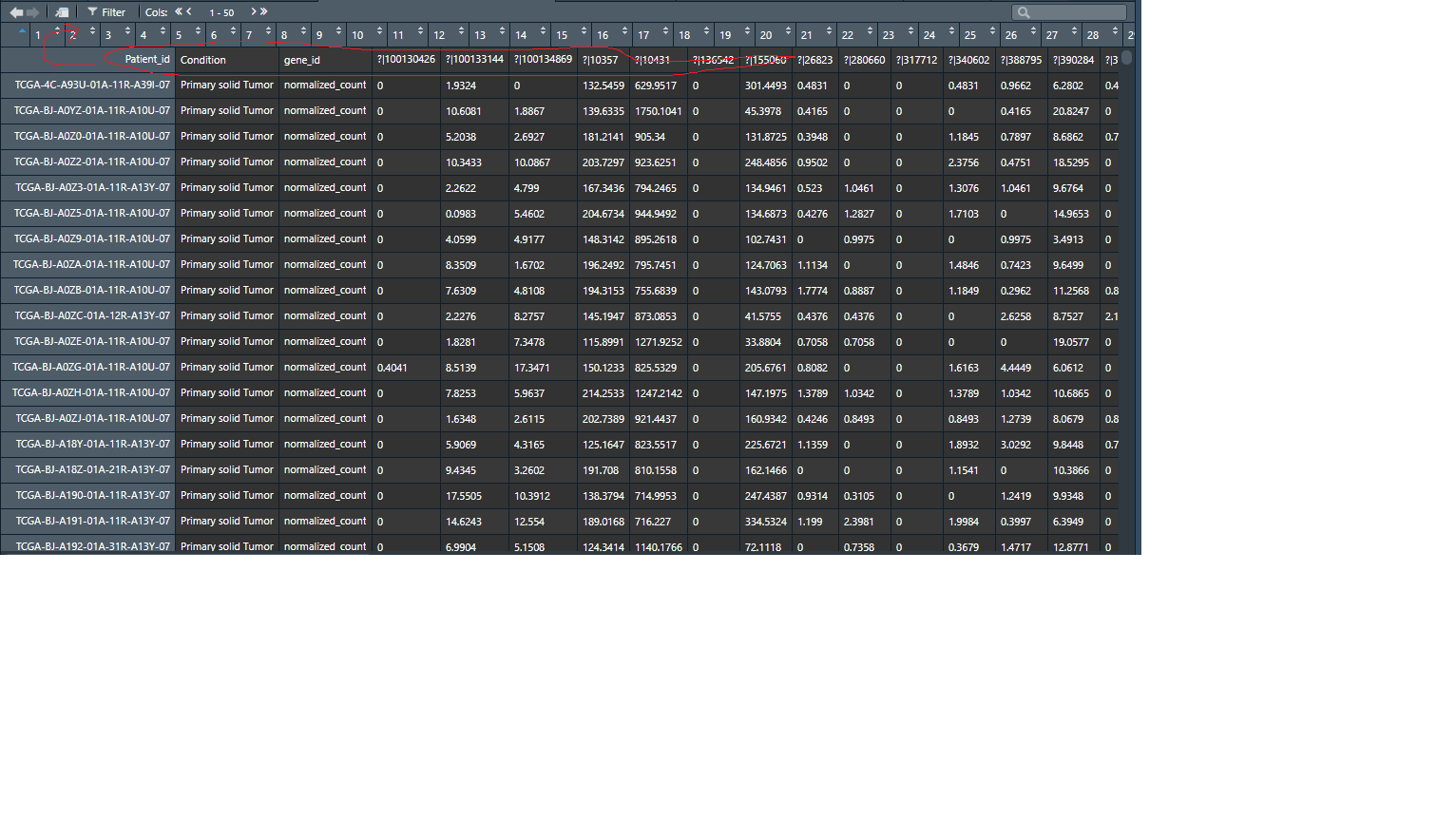Go to next columns single-right arrow
Screen dimensions: 1456x819
pyautogui.click(x=254, y=12)
